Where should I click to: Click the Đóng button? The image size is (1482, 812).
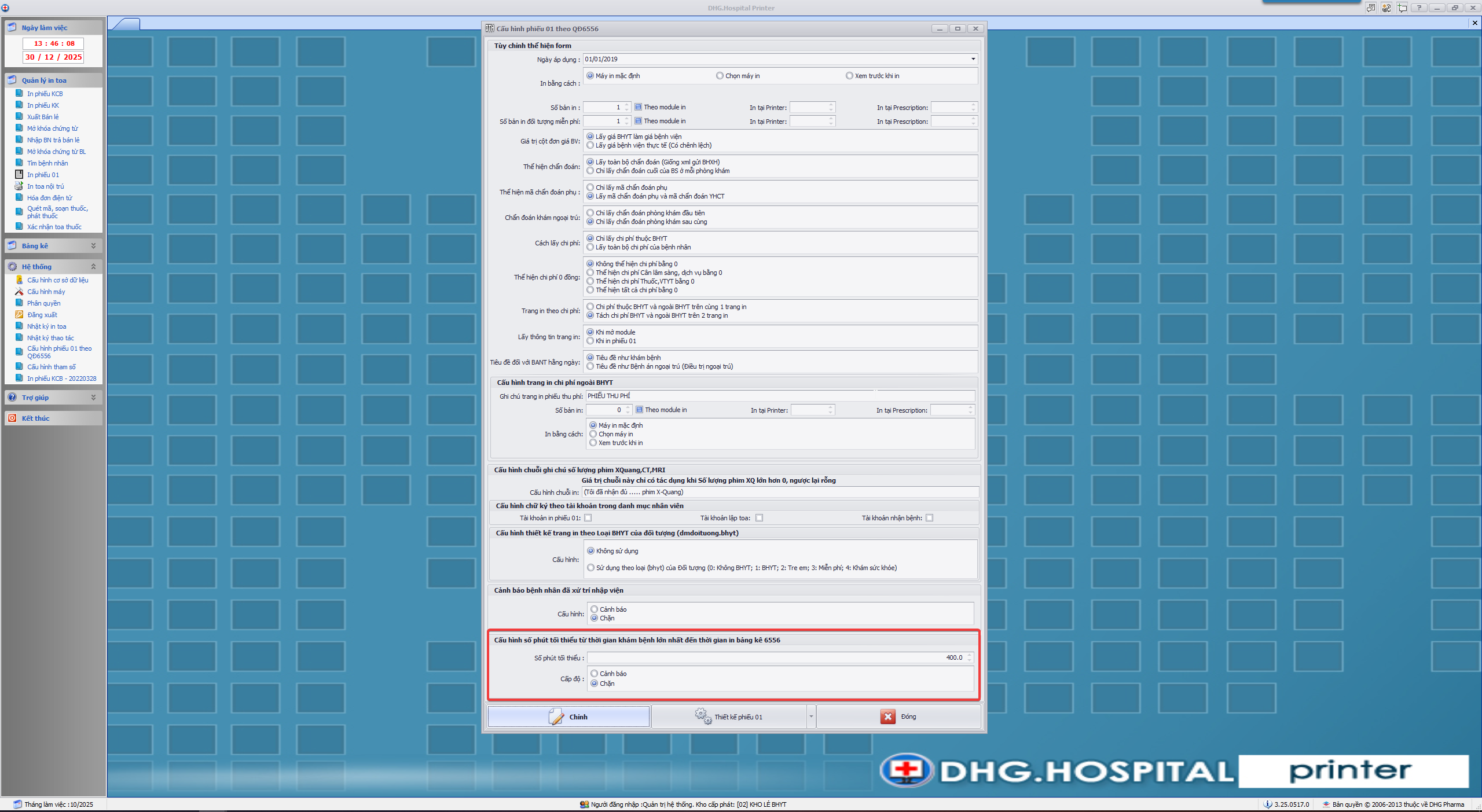[898, 717]
